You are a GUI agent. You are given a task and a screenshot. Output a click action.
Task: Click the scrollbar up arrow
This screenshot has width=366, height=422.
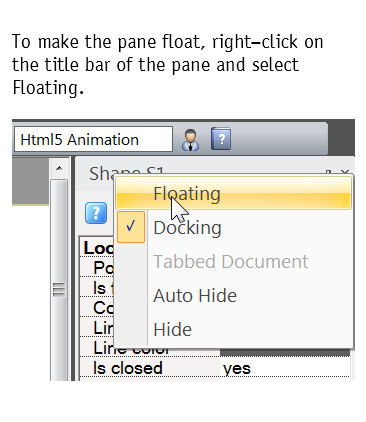[x=59, y=168]
